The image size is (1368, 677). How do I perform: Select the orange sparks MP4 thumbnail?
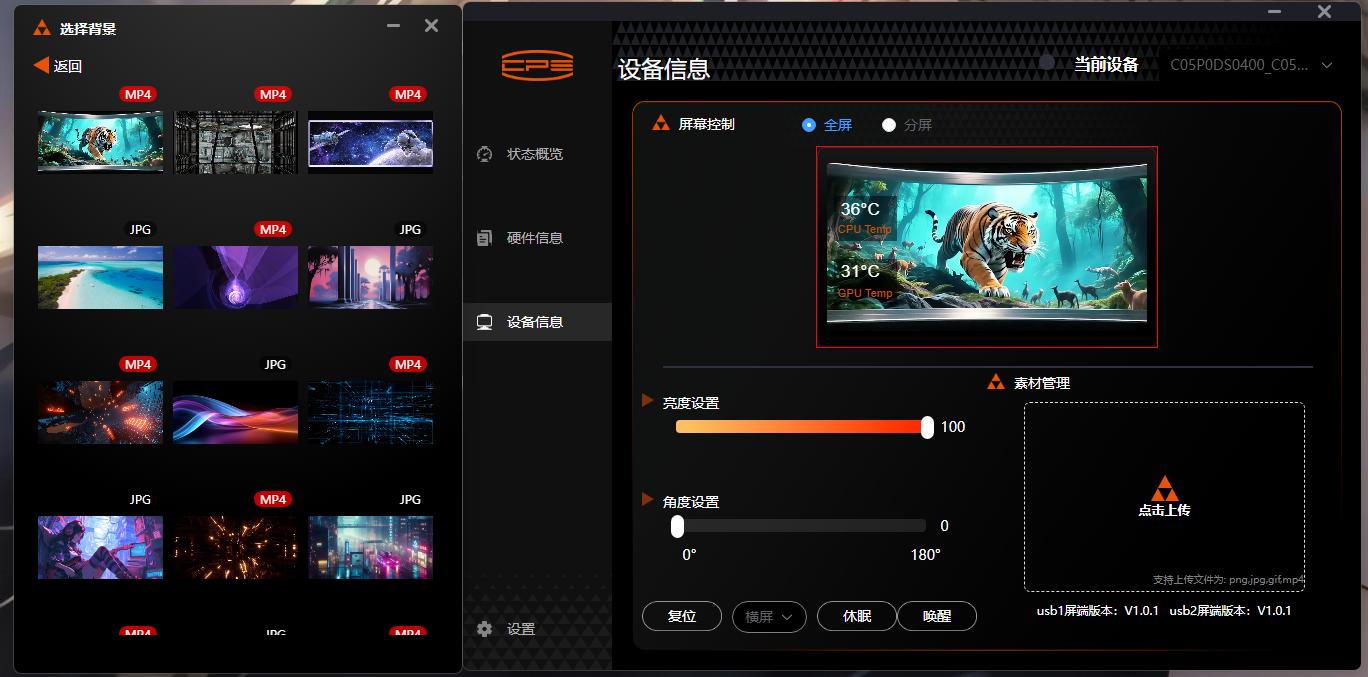(236, 547)
